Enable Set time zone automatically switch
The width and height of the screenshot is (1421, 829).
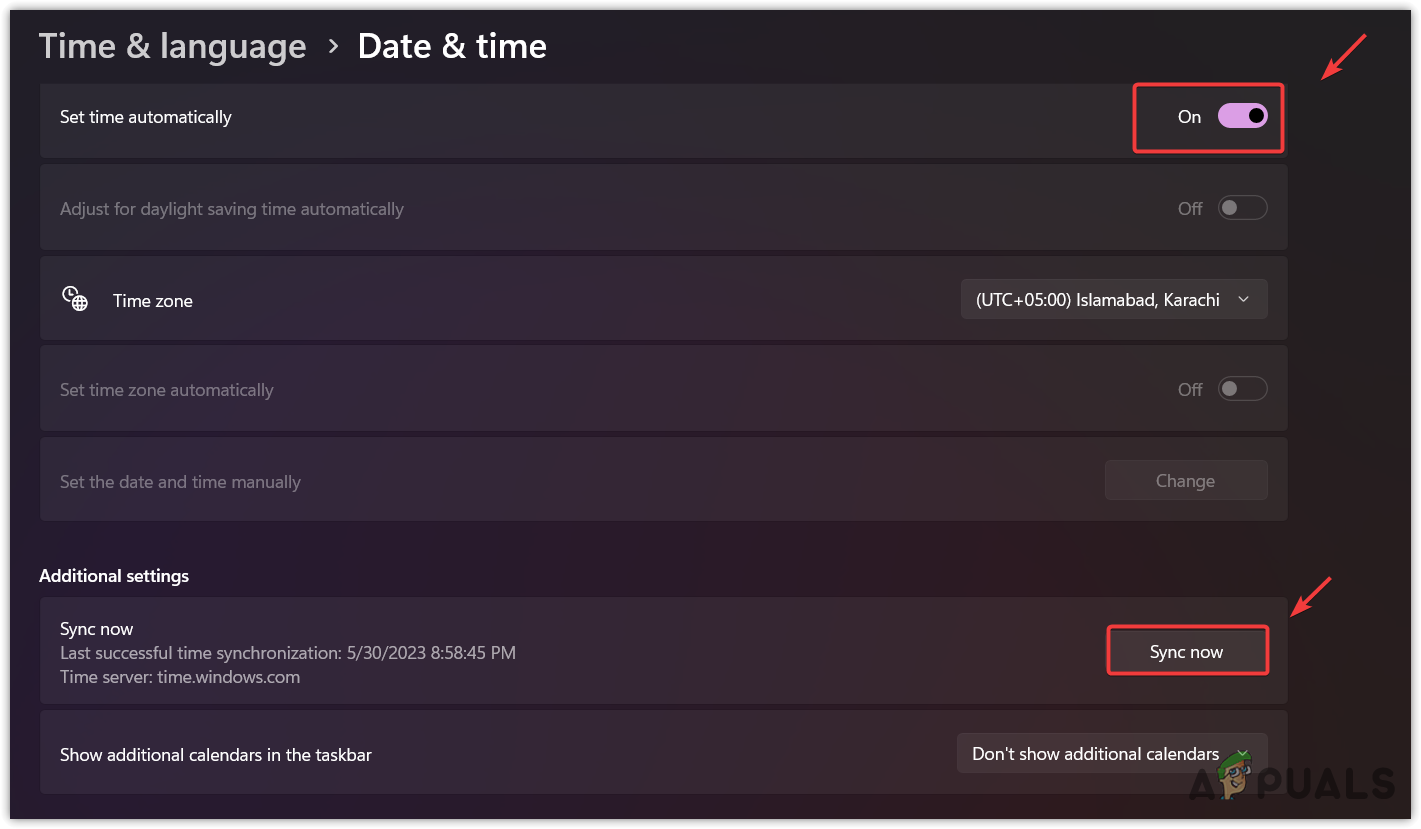tap(1242, 389)
